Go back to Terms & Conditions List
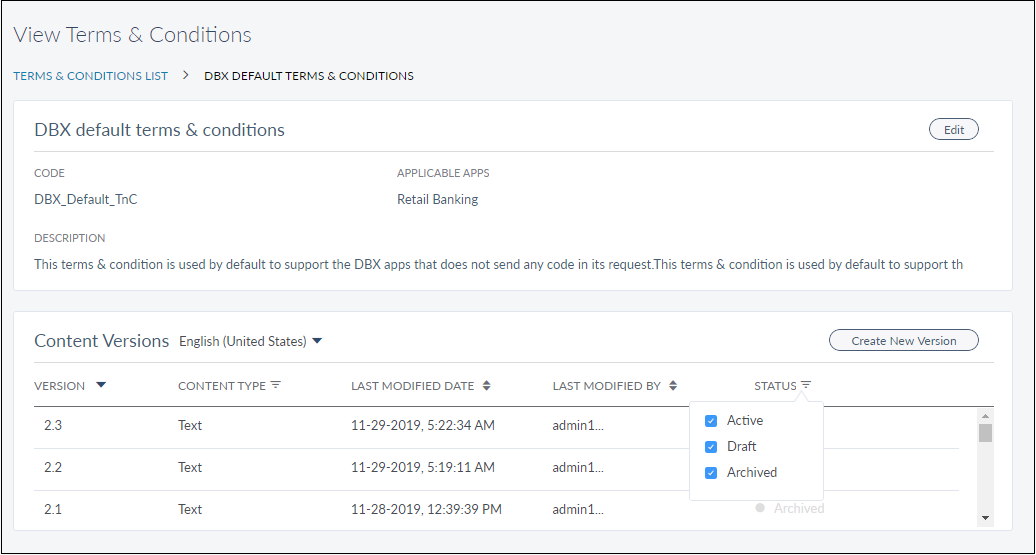 91,76
